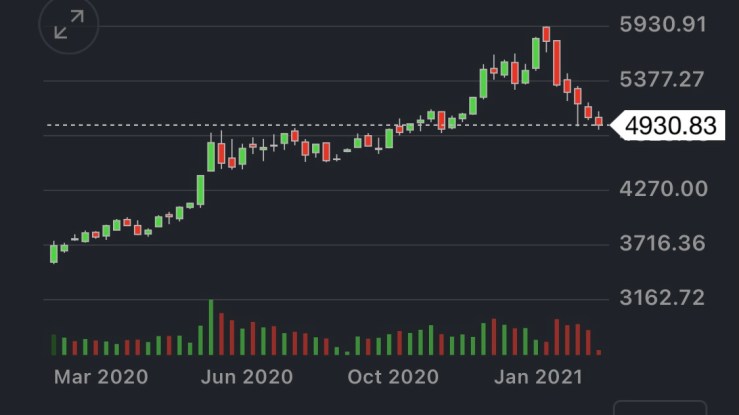The image size is (739, 415).
Task: Select the Jan 2021 date label
Action: click(x=538, y=377)
